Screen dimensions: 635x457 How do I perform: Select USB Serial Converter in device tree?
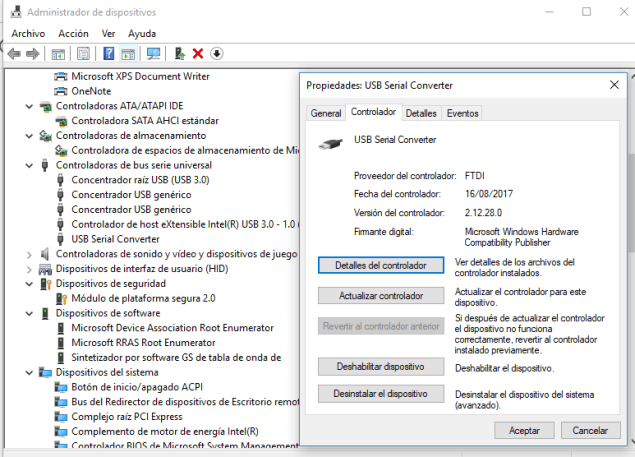coord(115,239)
